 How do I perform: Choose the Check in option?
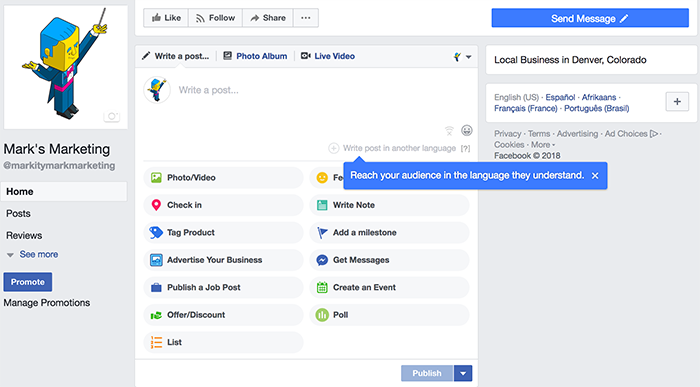[x=223, y=205]
